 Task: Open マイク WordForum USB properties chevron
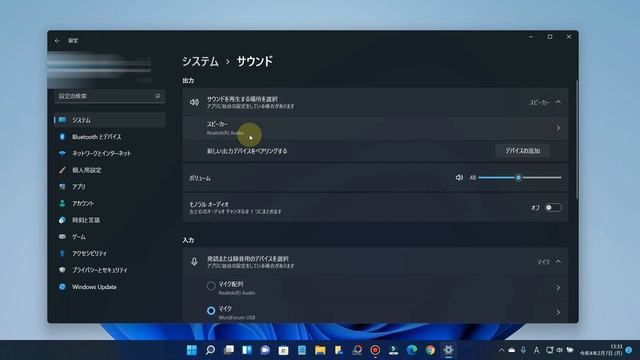pyautogui.click(x=558, y=312)
